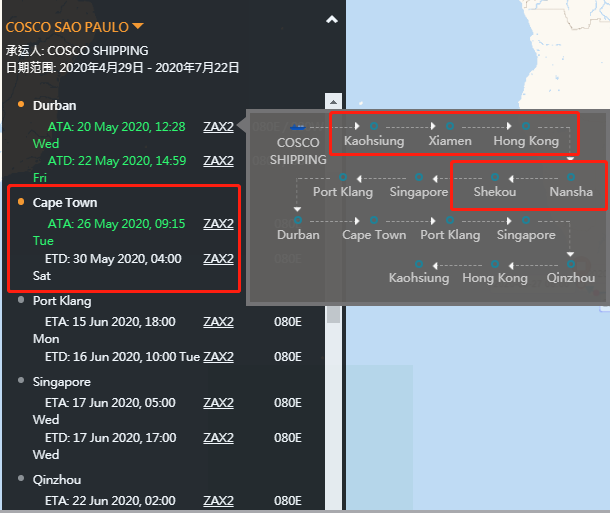Click Shekou port node in route popup
This screenshot has height=513, width=610.
pos(495,177)
